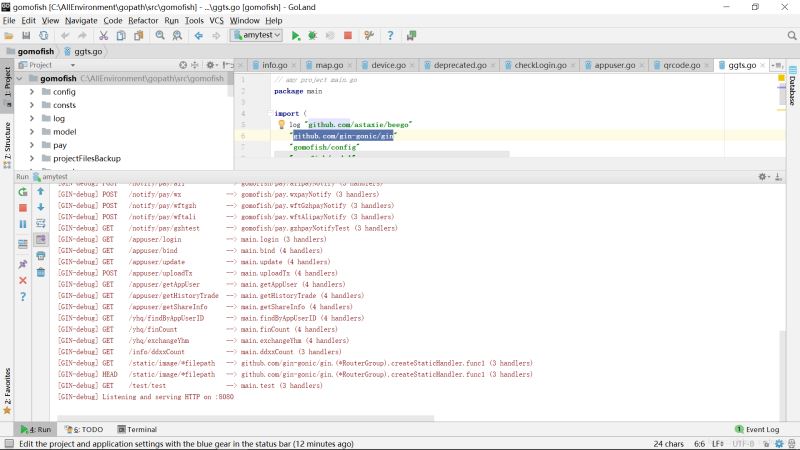Screen dimensions: 800x450
Task: Pause output in the Run panel
Action: point(22,224)
